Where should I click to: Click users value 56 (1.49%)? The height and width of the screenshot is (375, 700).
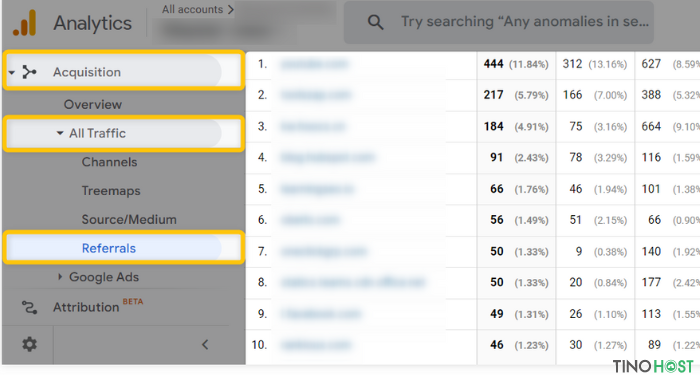(519, 220)
